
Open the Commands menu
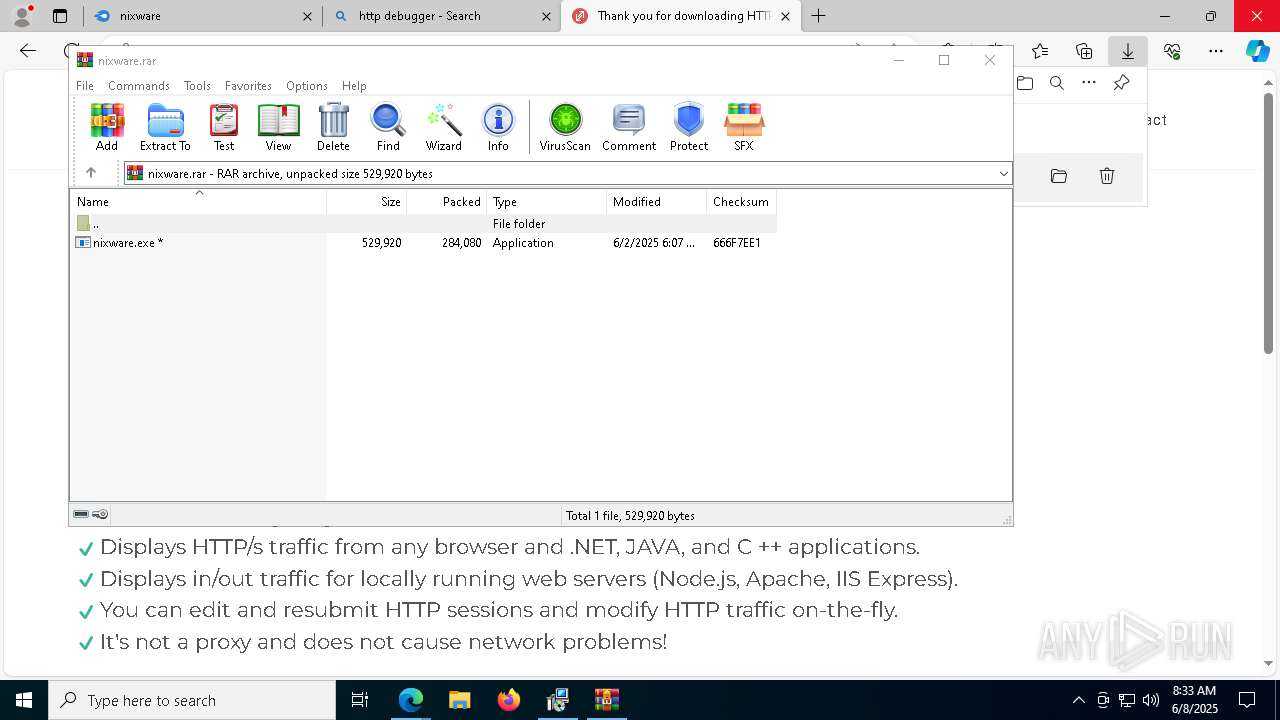[x=139, y=86]
